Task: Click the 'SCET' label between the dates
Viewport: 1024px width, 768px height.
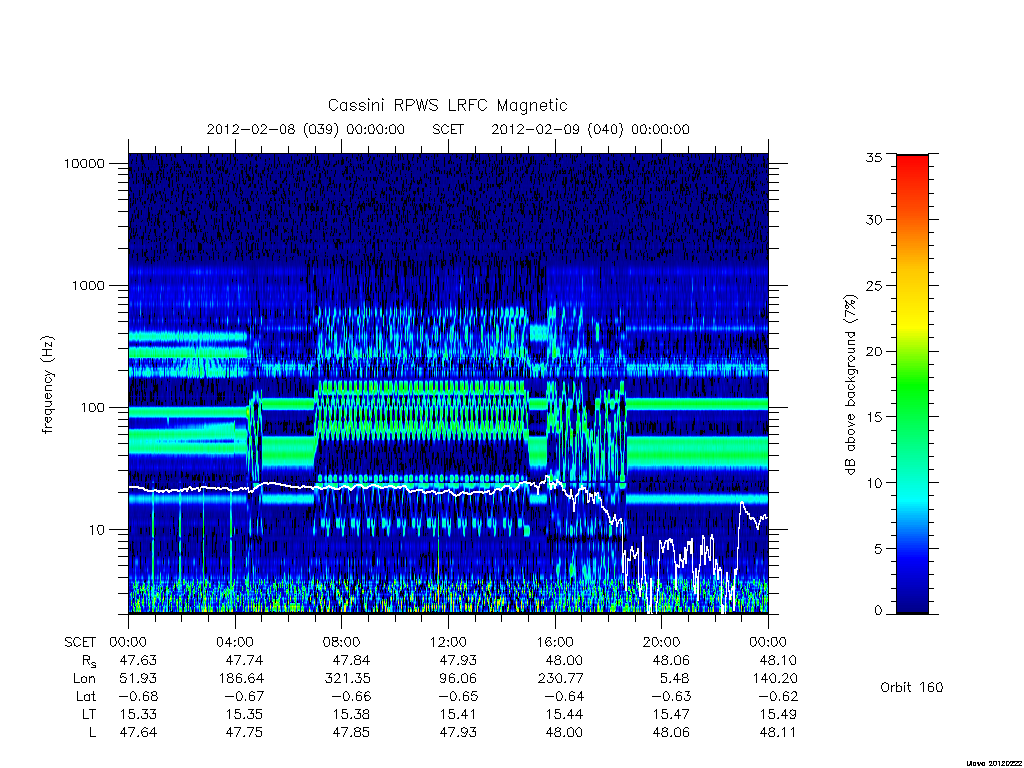Action: pos(448,129)
